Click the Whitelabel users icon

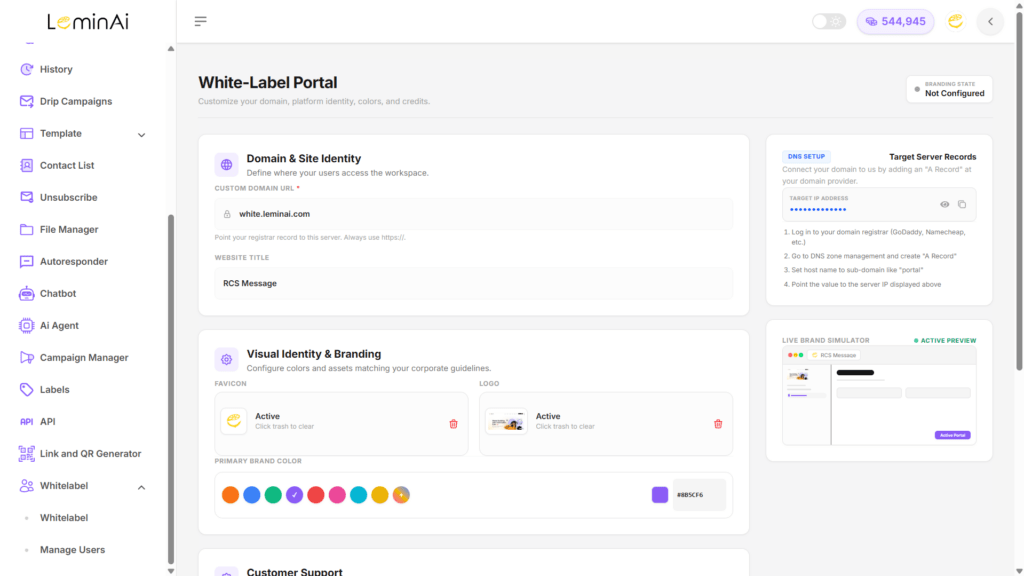coord(26,485)
